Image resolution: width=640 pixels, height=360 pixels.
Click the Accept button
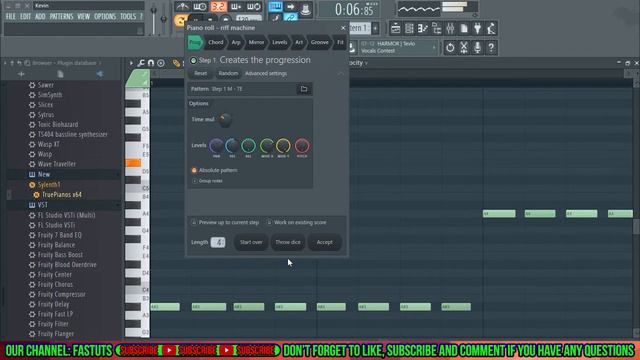click(x=324, y=242)
